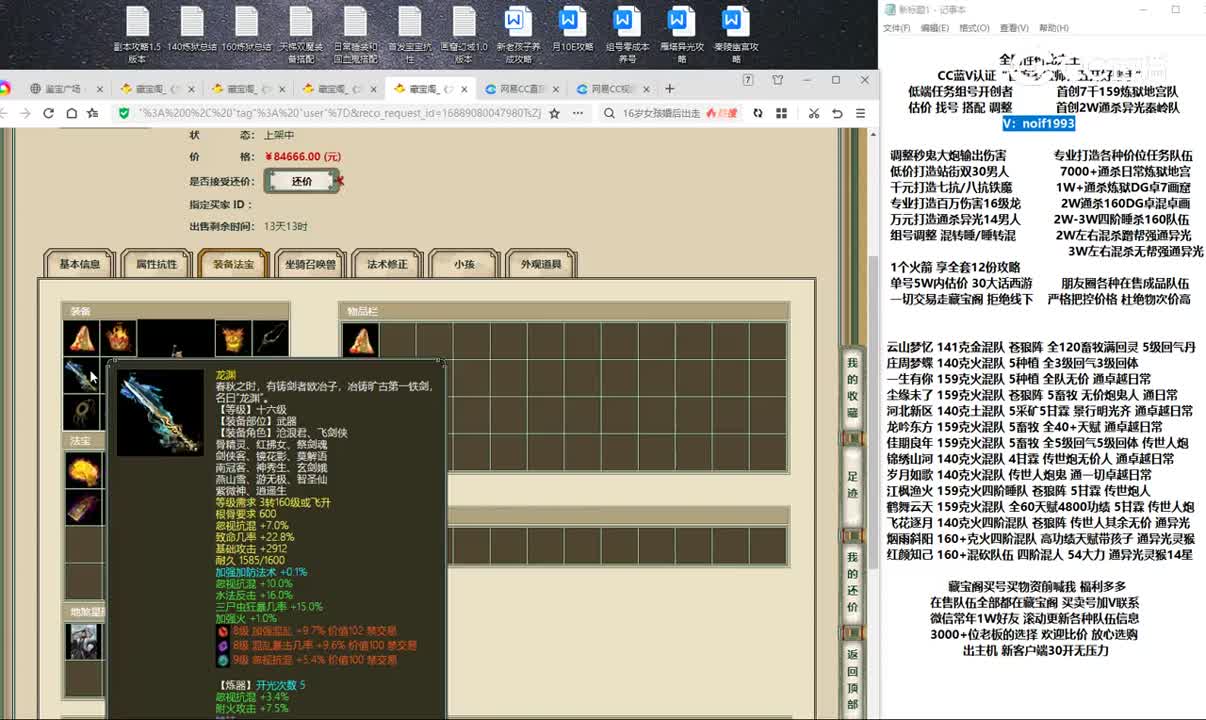Select the 龙渊 sword in equipment slots
Viewport: 1206px width, 720px height.
pos(82,375)
